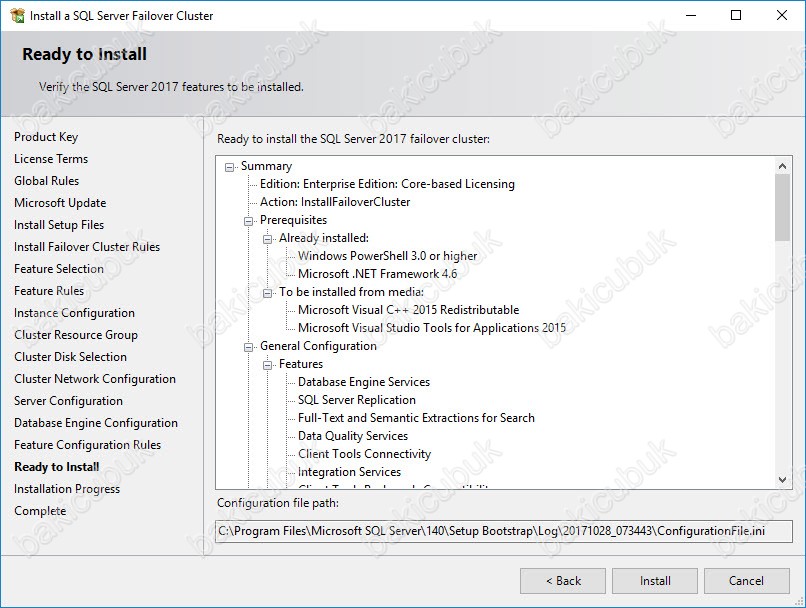Screen dimensions: 806x608
Task: Select the Features label in the tree
Action: pyautogui.click(x=301, y=364)
